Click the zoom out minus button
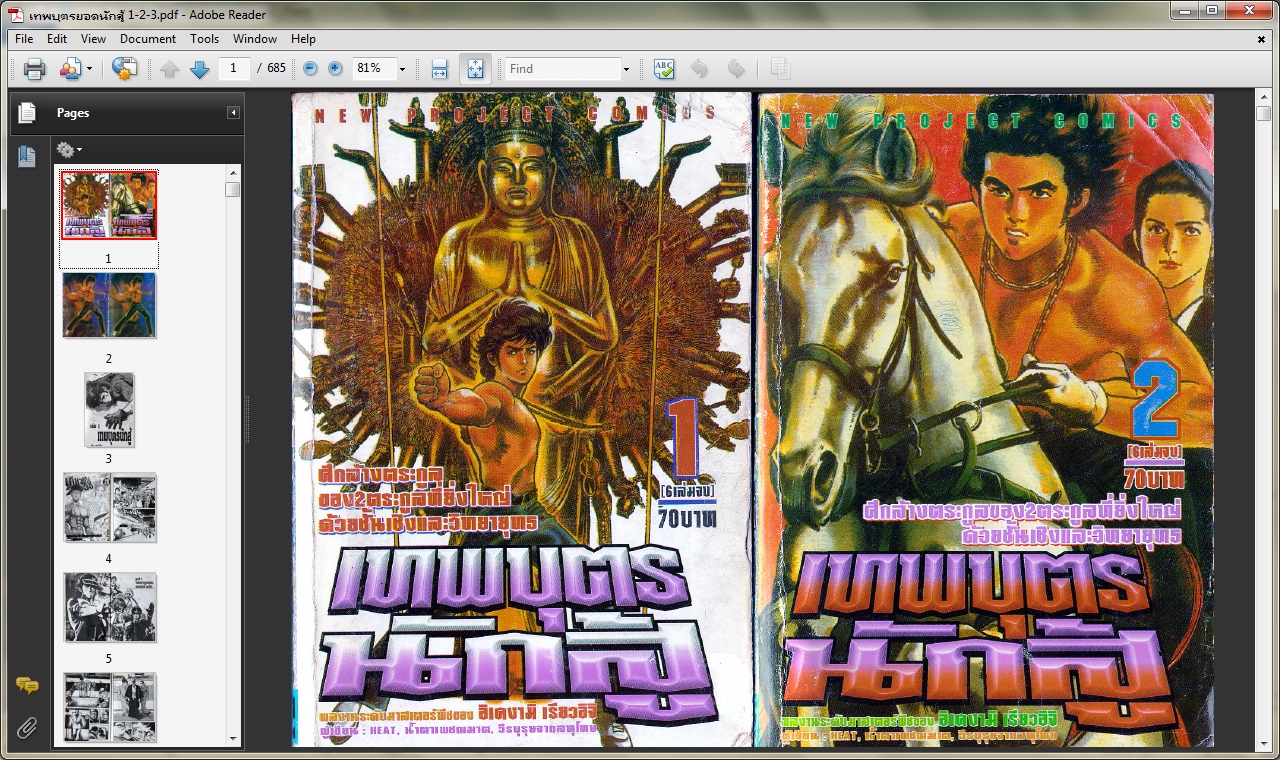The height and width of the screenshot is (760, 1281). [x=310, y=69]
